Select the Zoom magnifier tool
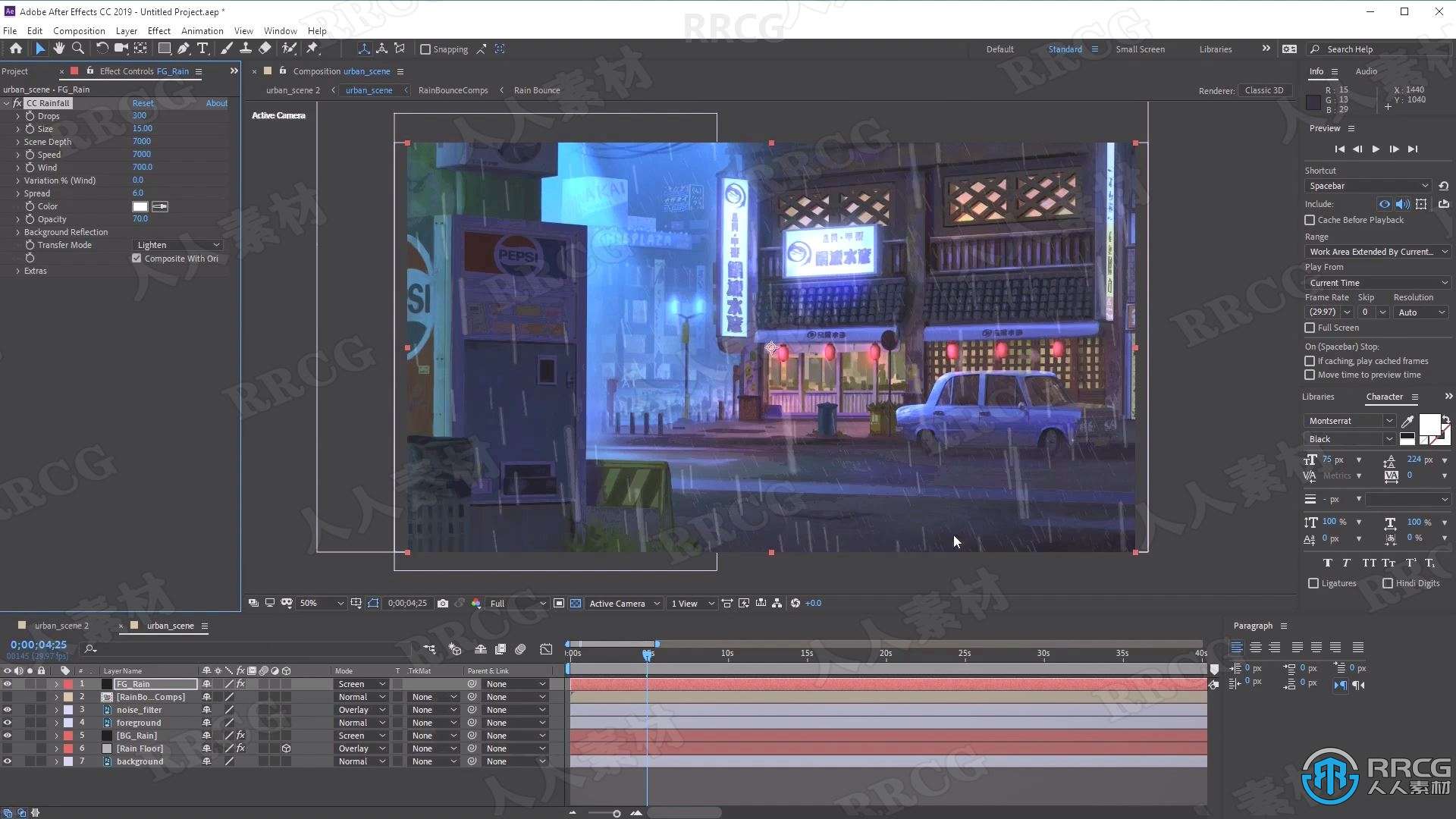This screenshot has width=1456, height=819. 77,49
